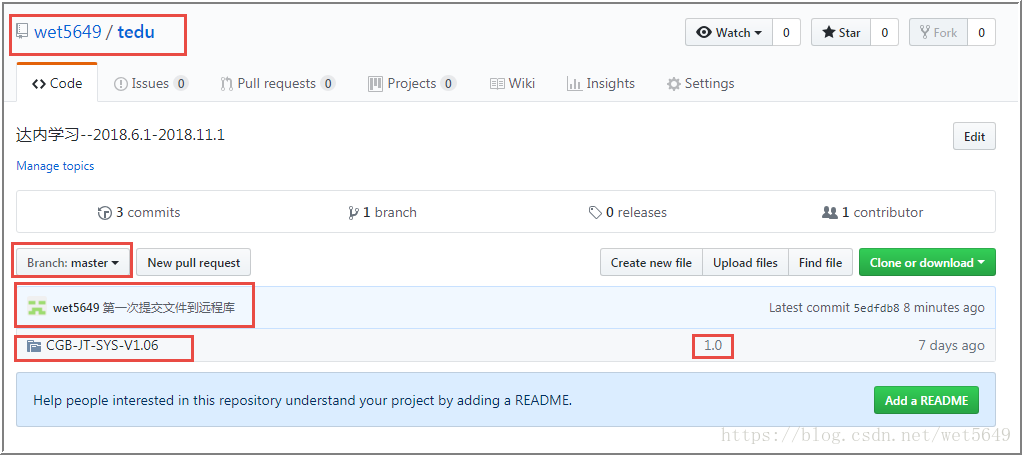Click the Add a README button

(x=926, y=400)
